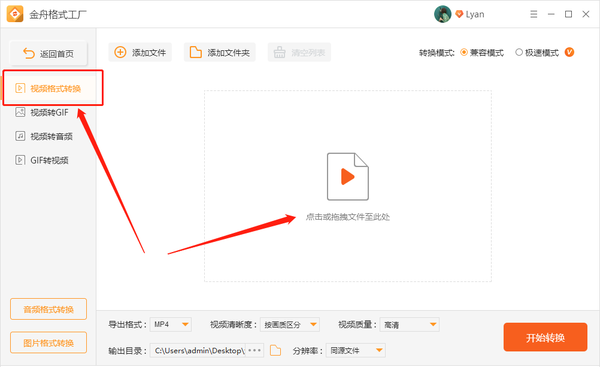
Task: Close the 金舟格式工厂 window
Action: point(586,14)
